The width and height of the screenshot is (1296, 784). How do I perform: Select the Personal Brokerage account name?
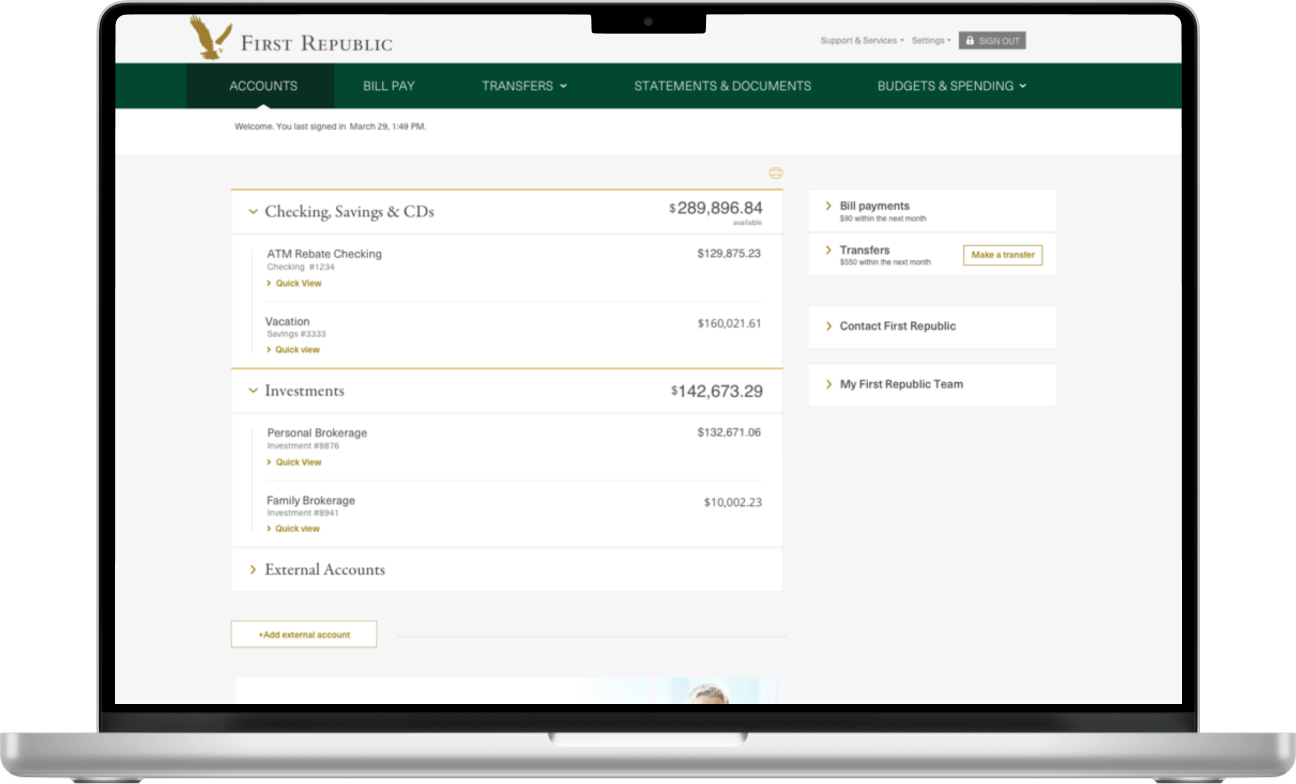click(x=316, y=433)
